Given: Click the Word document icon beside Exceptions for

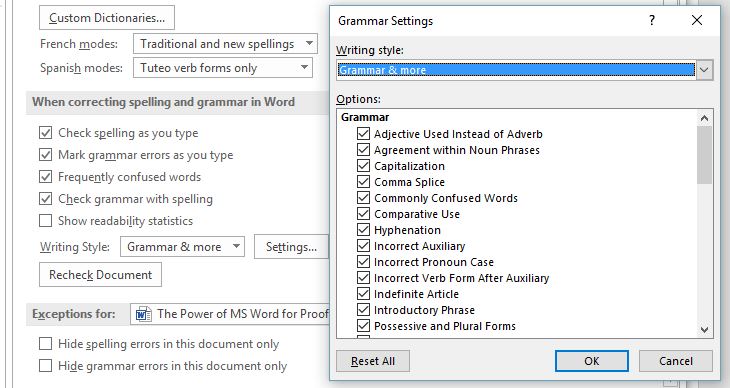Looking at the screenshot, I should (143, 314).
